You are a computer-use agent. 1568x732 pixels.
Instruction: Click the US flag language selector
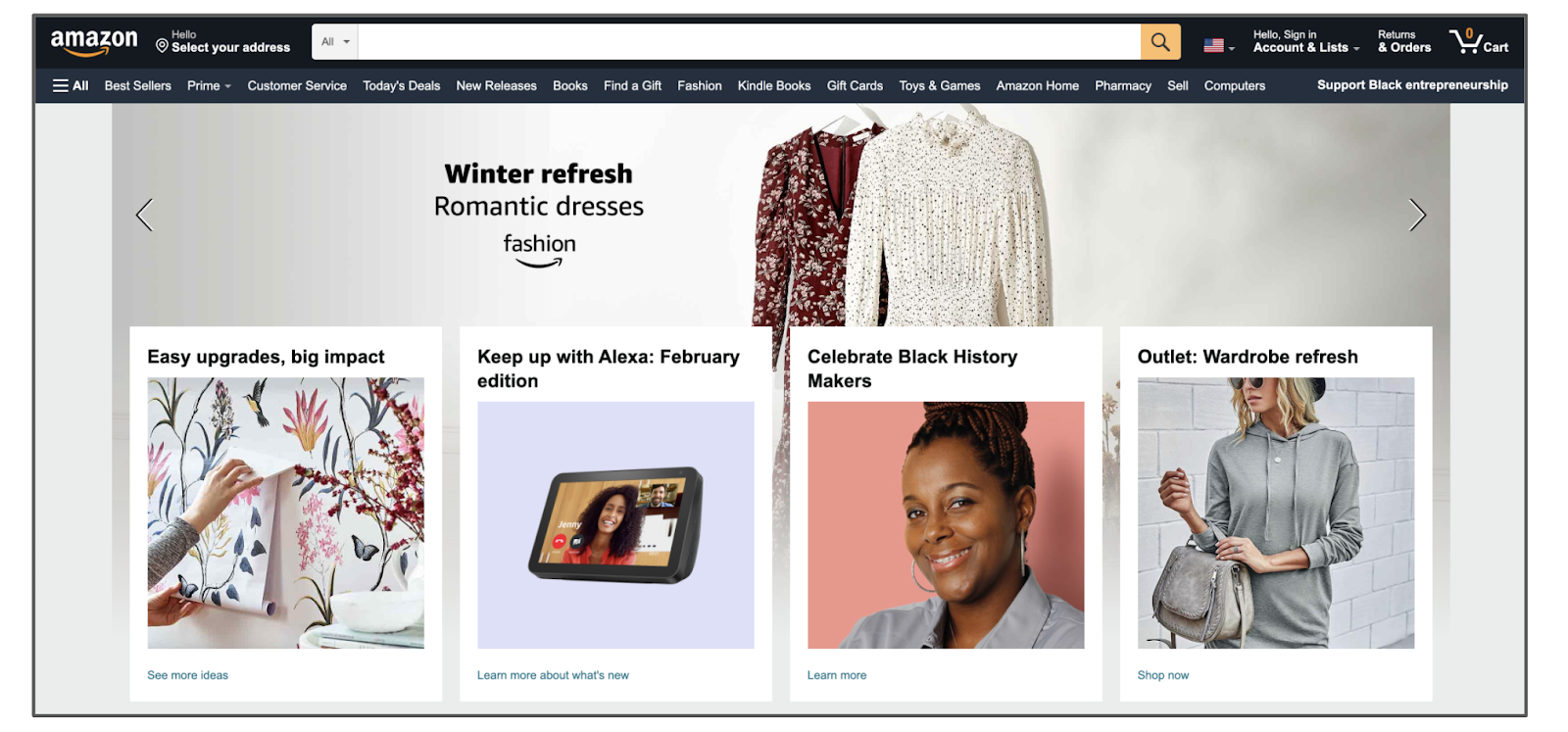coord(1217,45)
